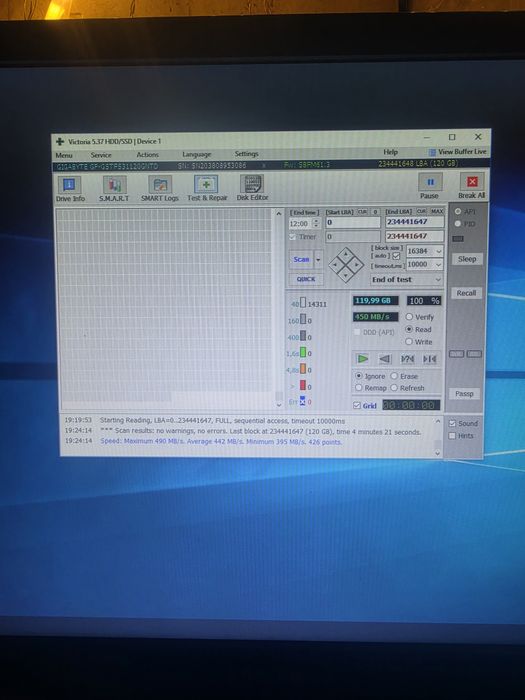Select the Verify radio button
This screenshot has width=525, height=700.
[x=409, y=317]
